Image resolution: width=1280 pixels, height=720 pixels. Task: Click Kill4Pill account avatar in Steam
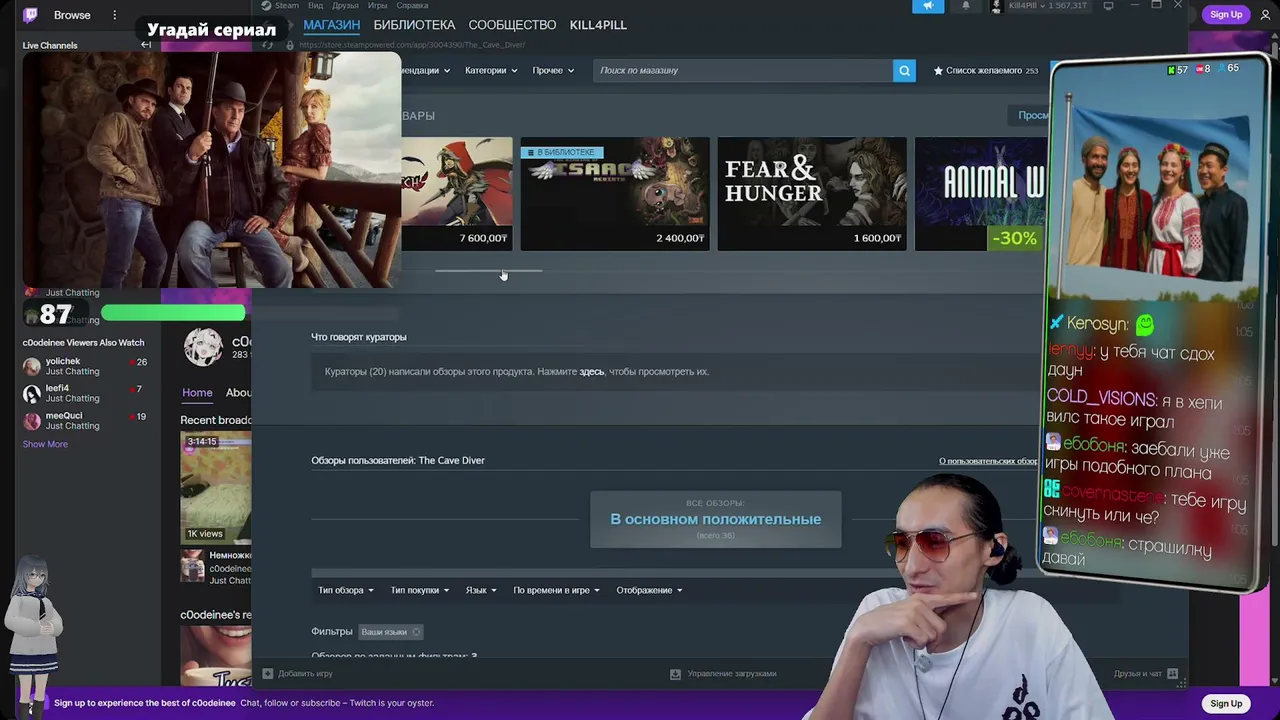pyautogui.click(x=996, y=6)
